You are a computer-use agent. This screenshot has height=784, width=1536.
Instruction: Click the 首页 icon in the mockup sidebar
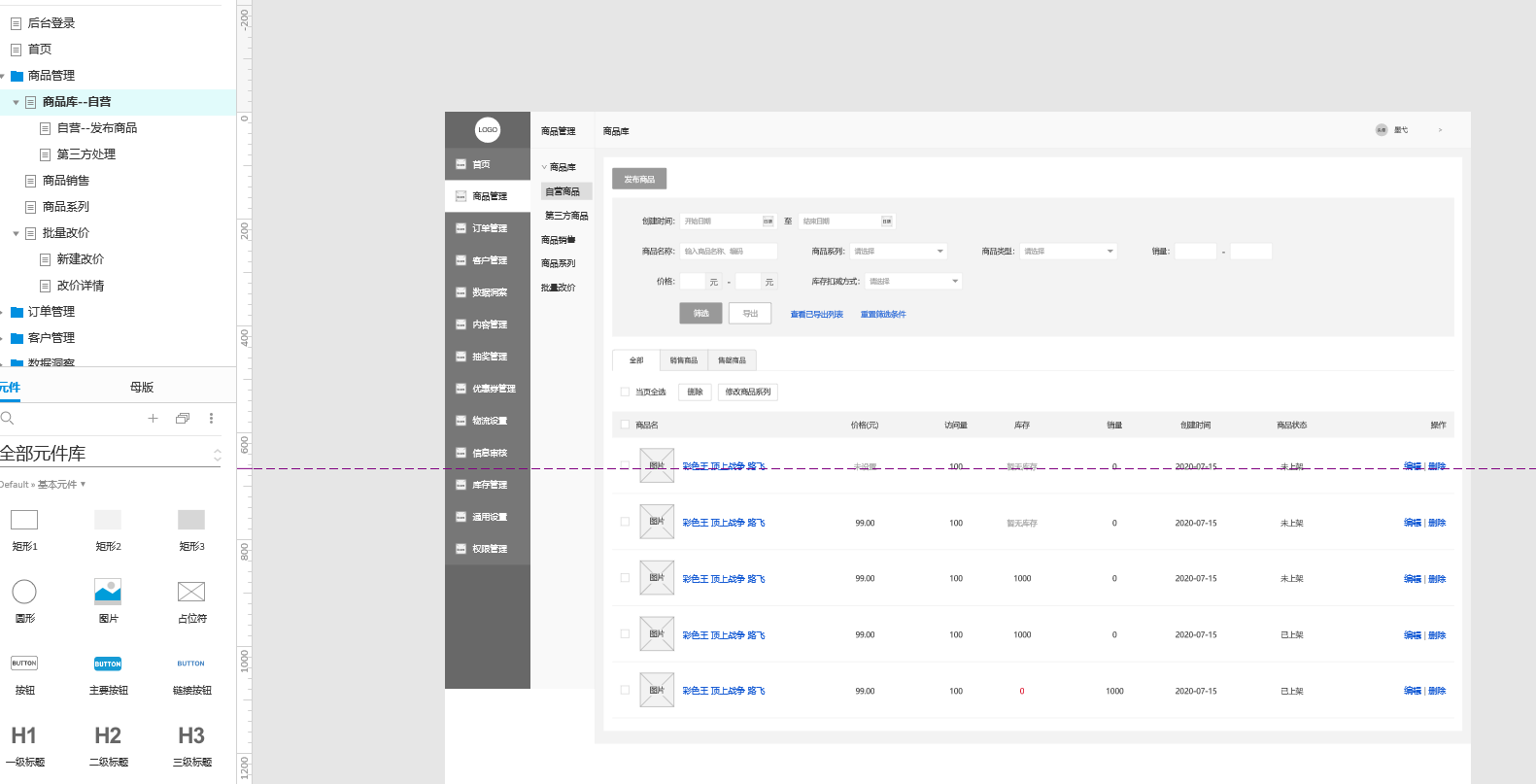click(461, 164)
